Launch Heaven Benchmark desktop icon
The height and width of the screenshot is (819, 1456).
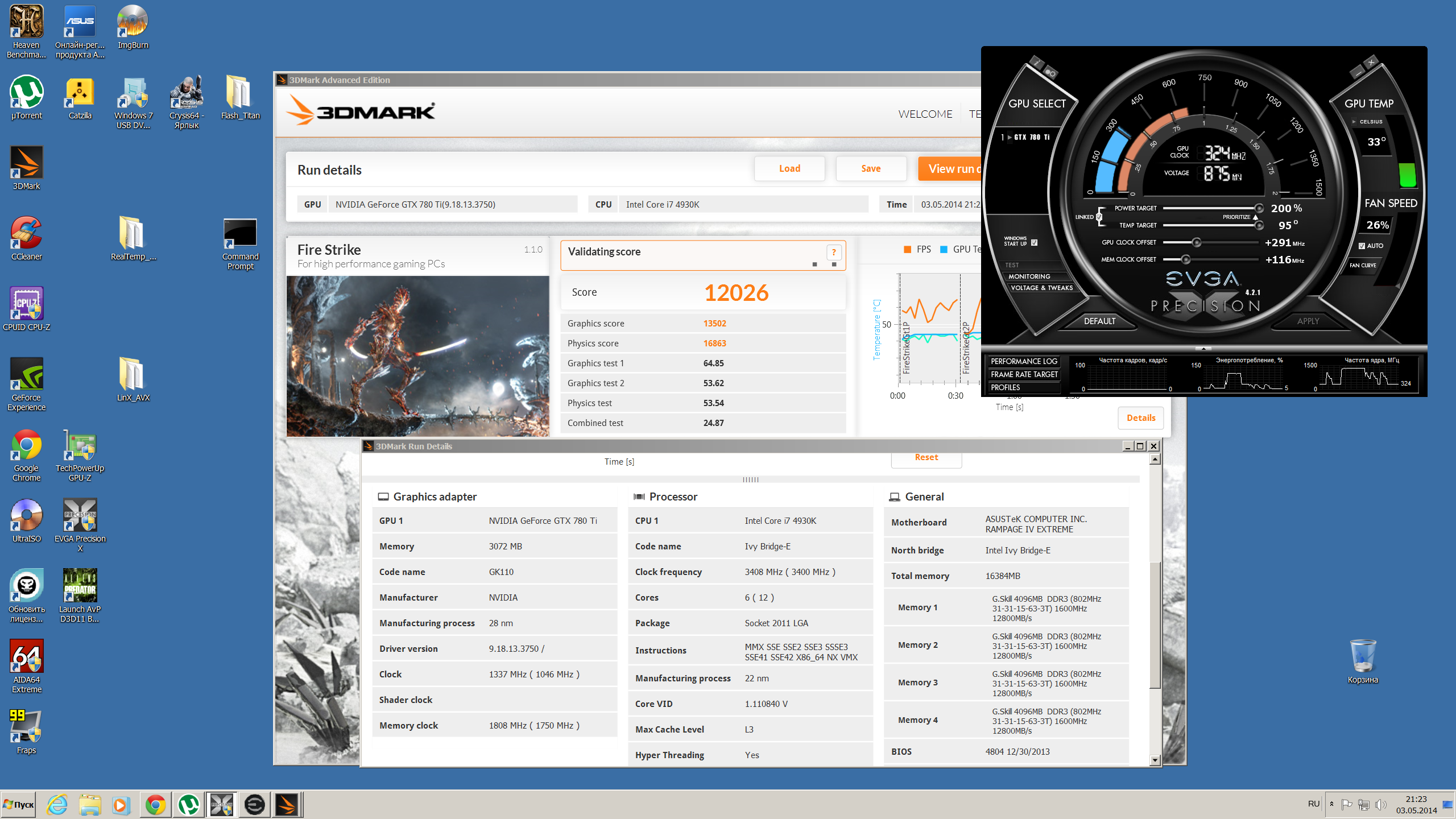pyautogui.click(x=26, y=24)
